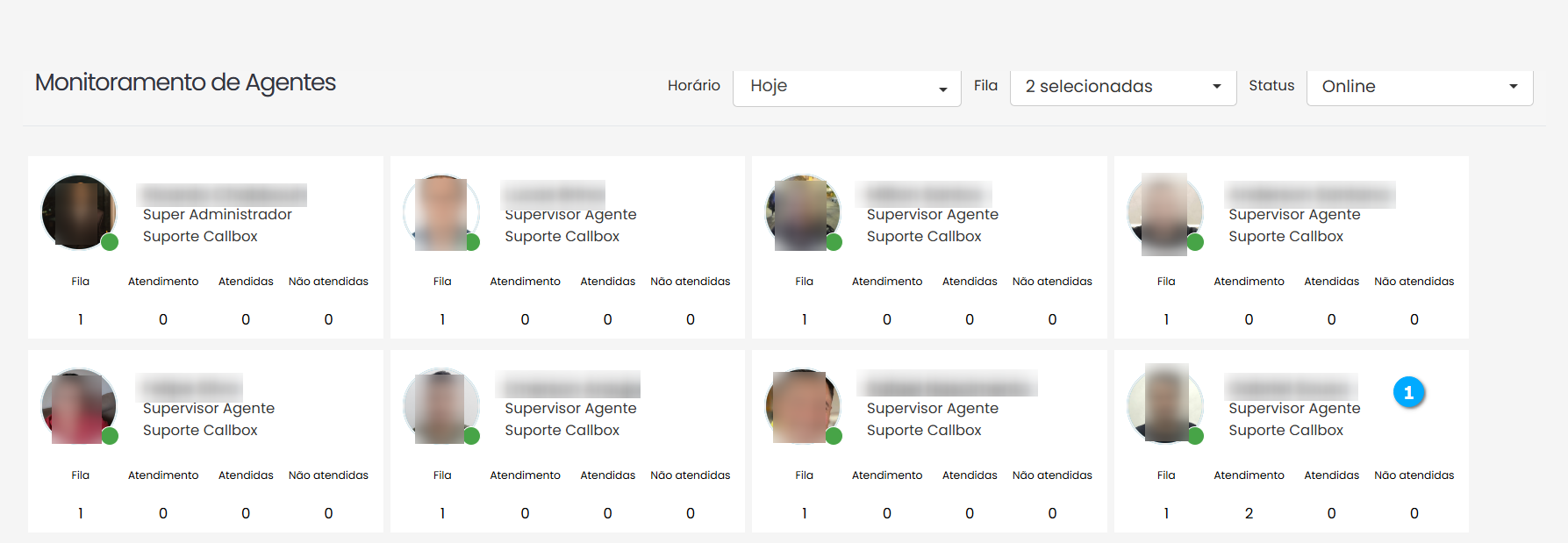Click the Super Administrador agent's avatar
Viewport: 1568px width, 543px height.
point(78,212)
